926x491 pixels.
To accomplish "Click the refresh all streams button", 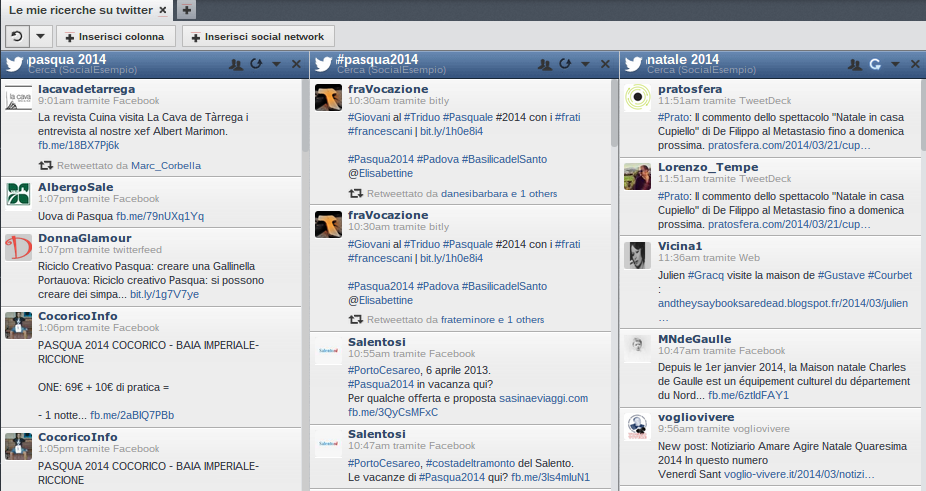I will tap(16, 36).
